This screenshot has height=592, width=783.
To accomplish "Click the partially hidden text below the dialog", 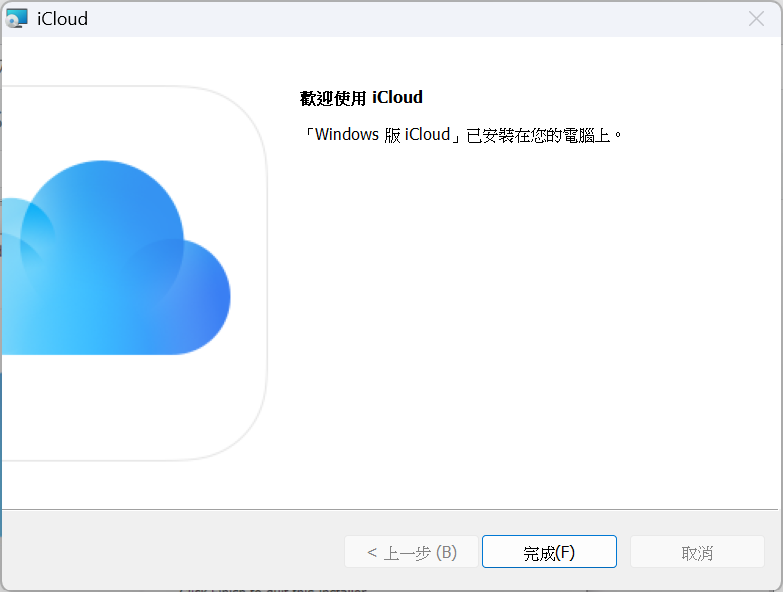I will click(272, 588).
